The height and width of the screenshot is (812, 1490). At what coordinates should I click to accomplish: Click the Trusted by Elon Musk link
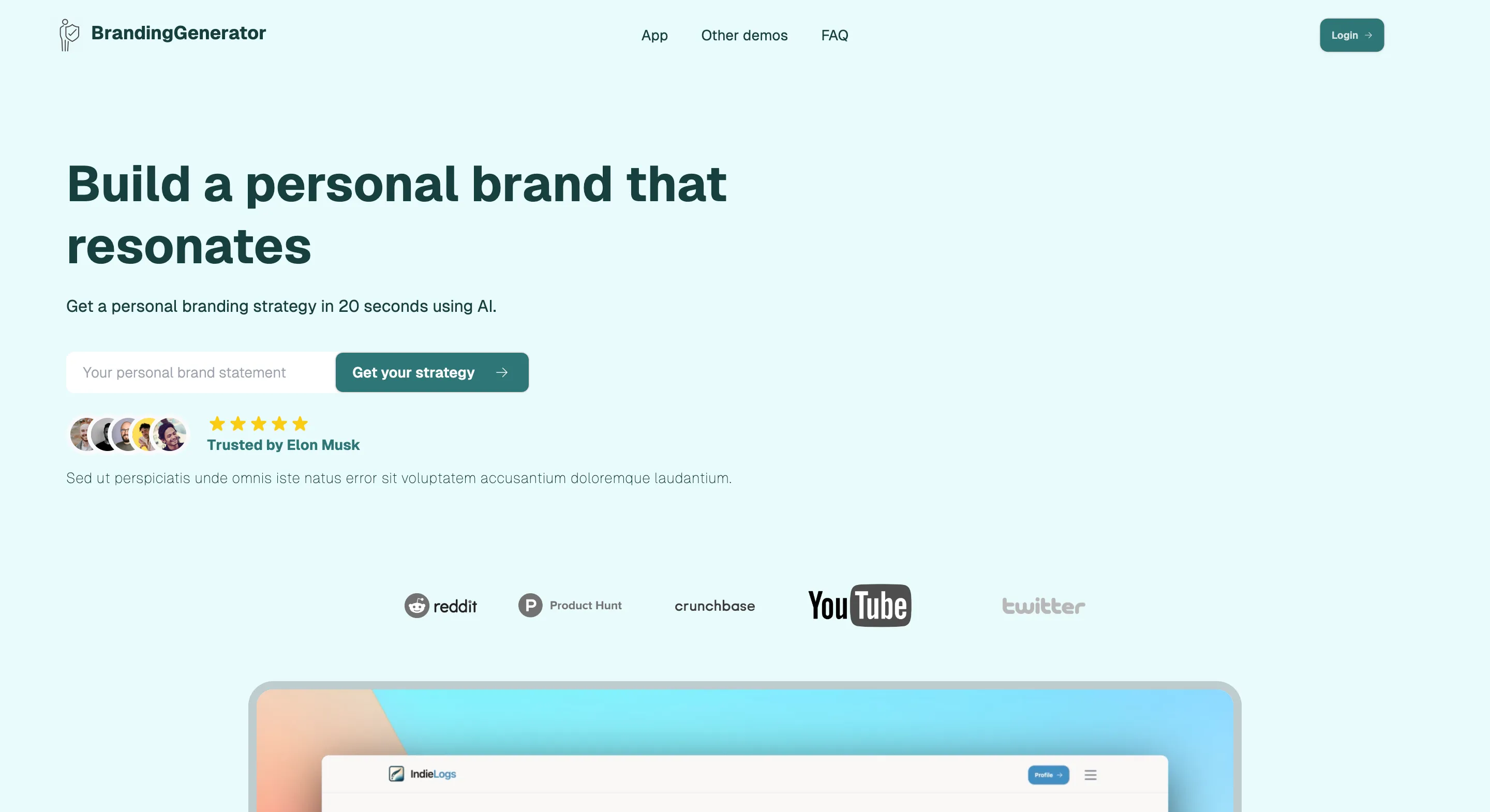point(283,444)
